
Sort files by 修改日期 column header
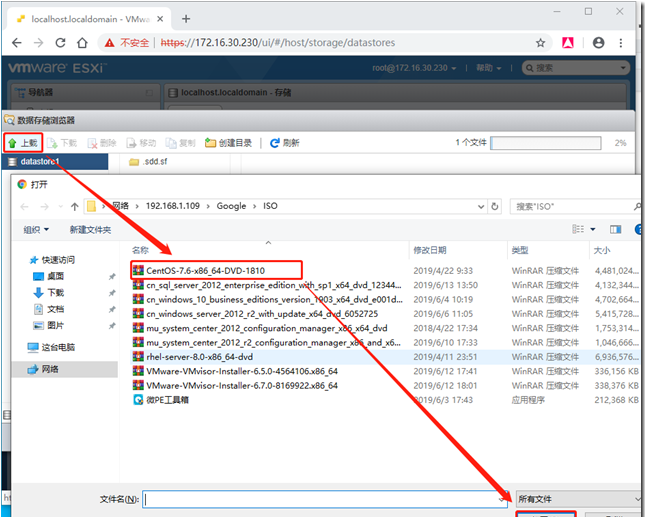point(430,250)
